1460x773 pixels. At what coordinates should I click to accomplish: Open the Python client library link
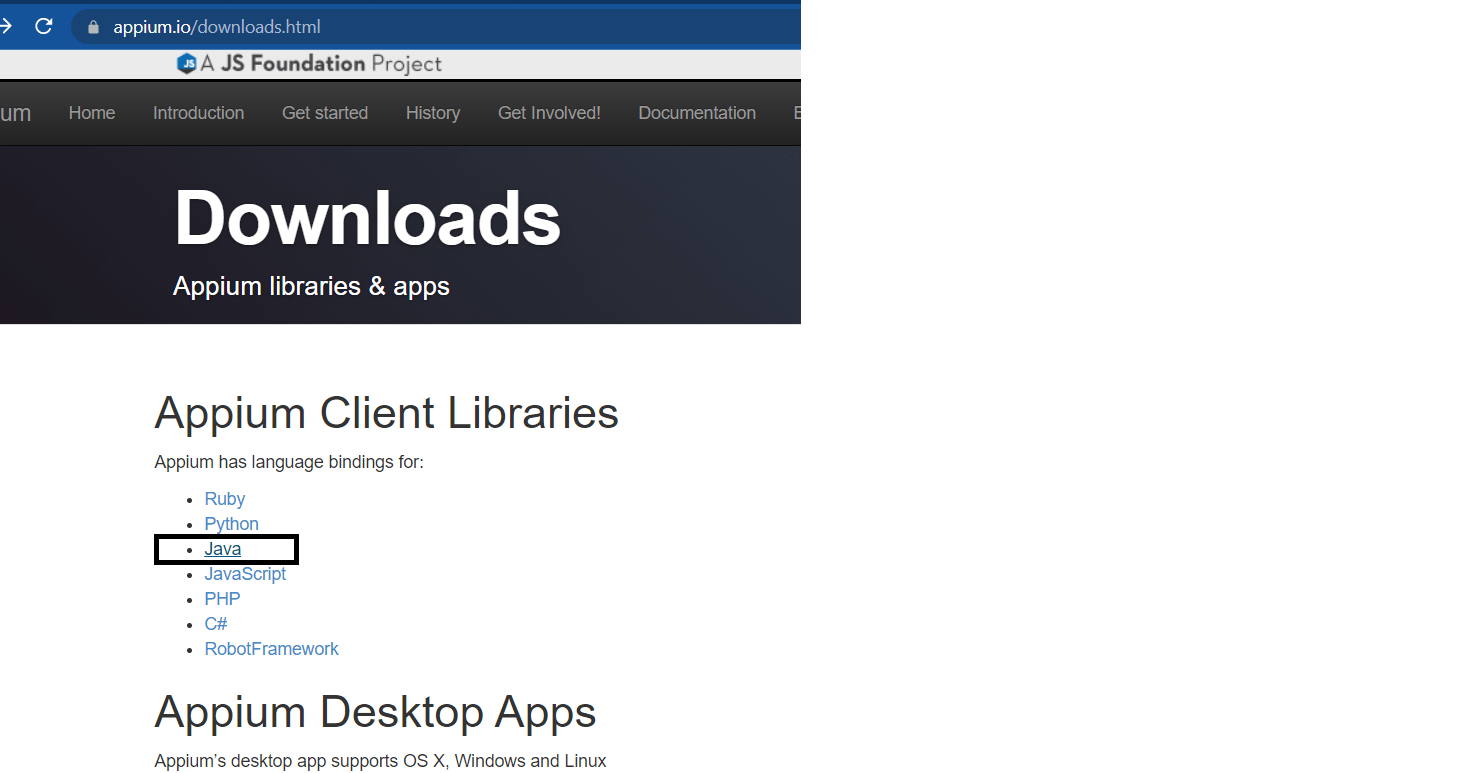point(231,523)
